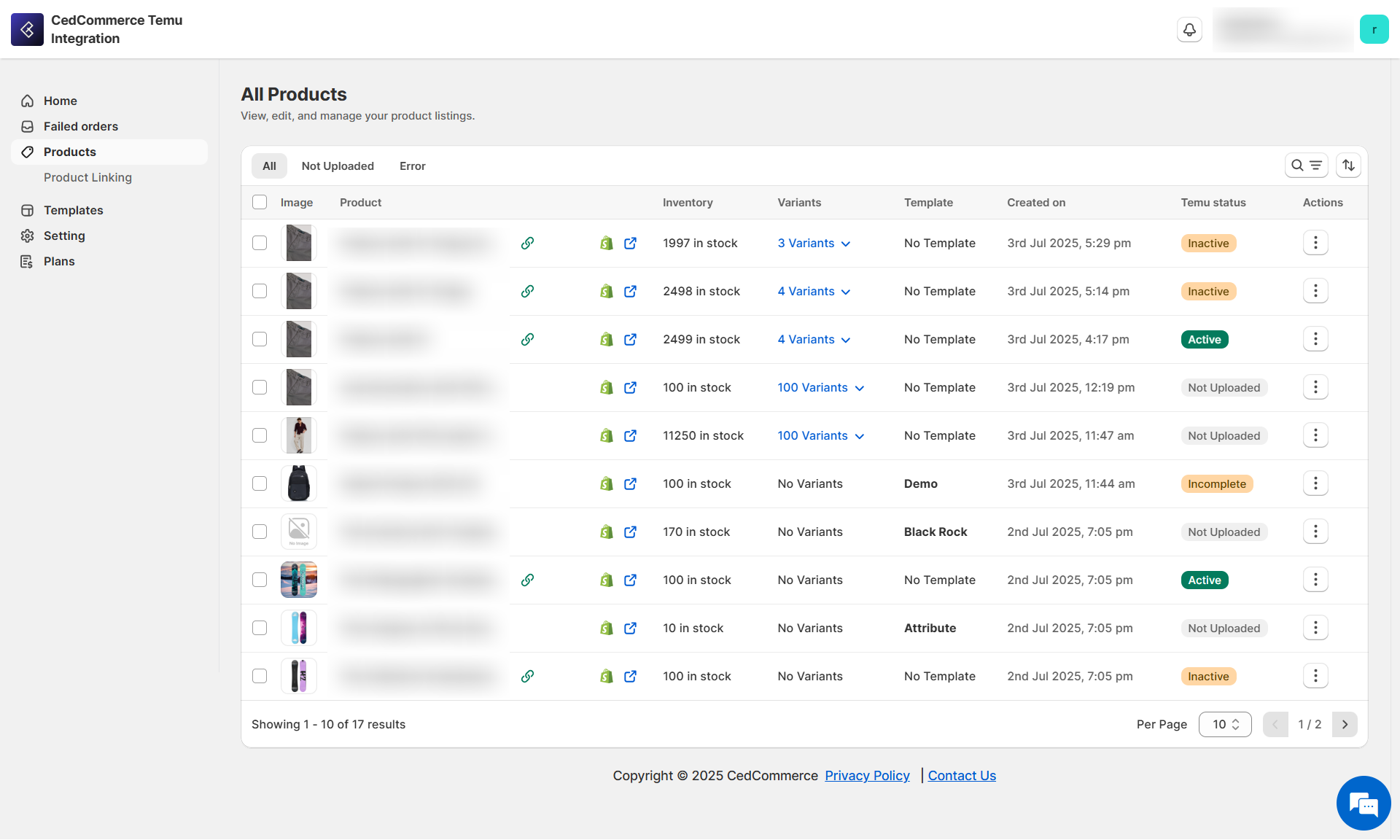
Task: Select checkbox for 2499 in stock product
Action: coord(260,339)
